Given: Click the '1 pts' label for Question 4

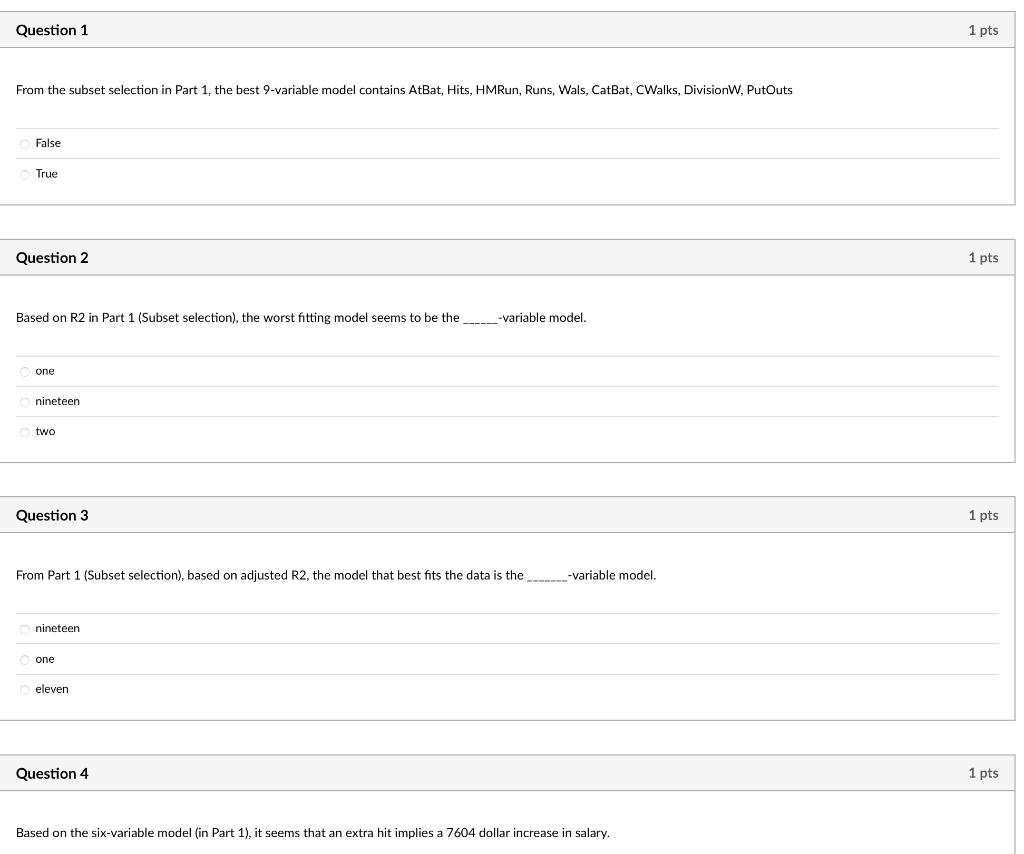Looking at the screenshot, I should pyautogui.click(x=983, y=773).
